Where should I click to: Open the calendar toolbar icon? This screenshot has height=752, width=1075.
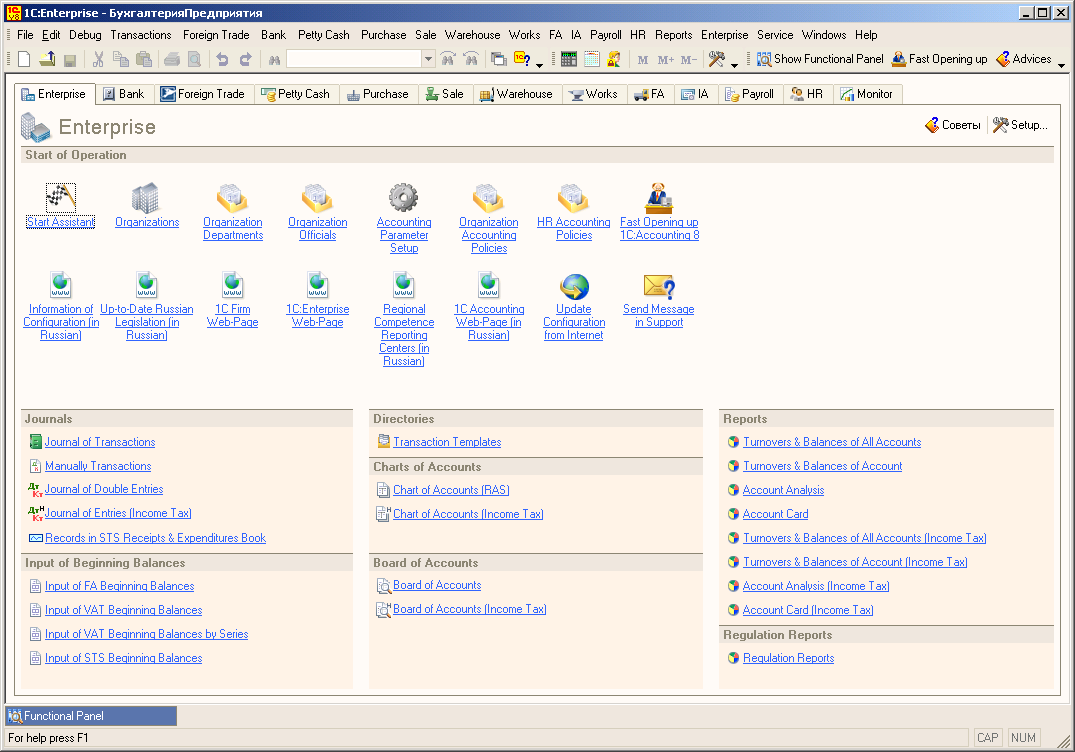tap(592, 60)
